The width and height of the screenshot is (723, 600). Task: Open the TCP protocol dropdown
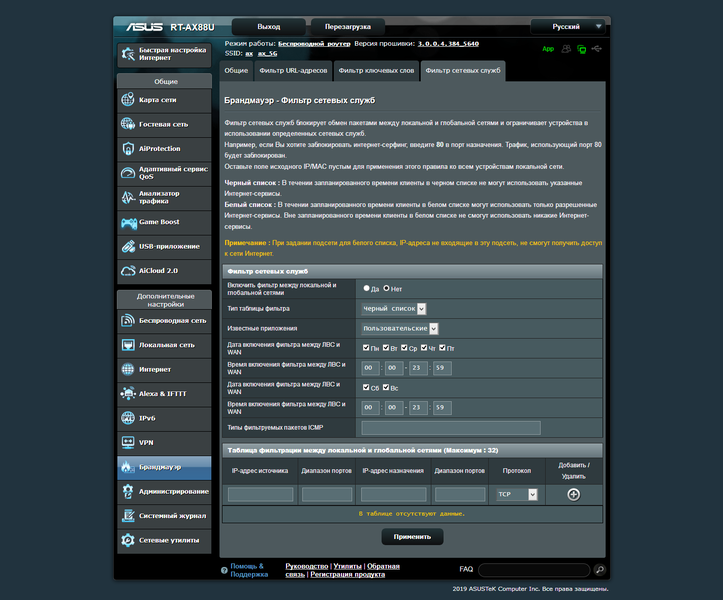517,494
